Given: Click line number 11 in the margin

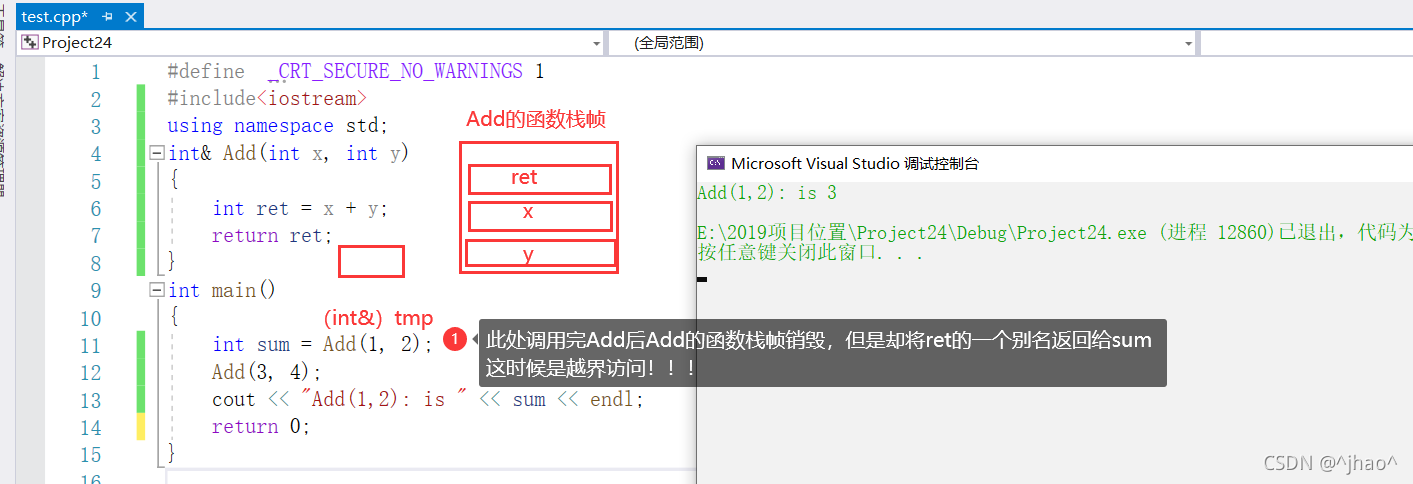Looking at the screenshot, I should coord(90,345).
